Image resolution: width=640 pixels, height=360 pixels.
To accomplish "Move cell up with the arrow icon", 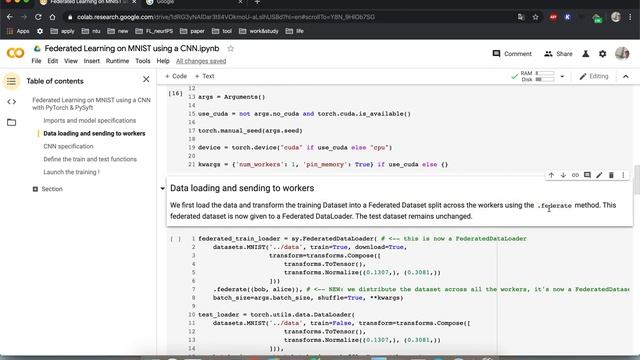I will tap(551, 175).
